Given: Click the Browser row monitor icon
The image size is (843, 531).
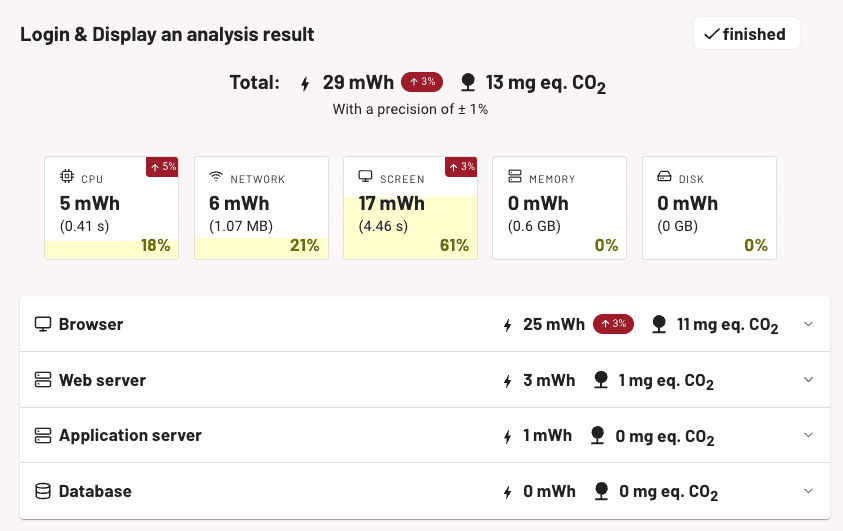Looking at the screenshot, I should click(42, 324).
